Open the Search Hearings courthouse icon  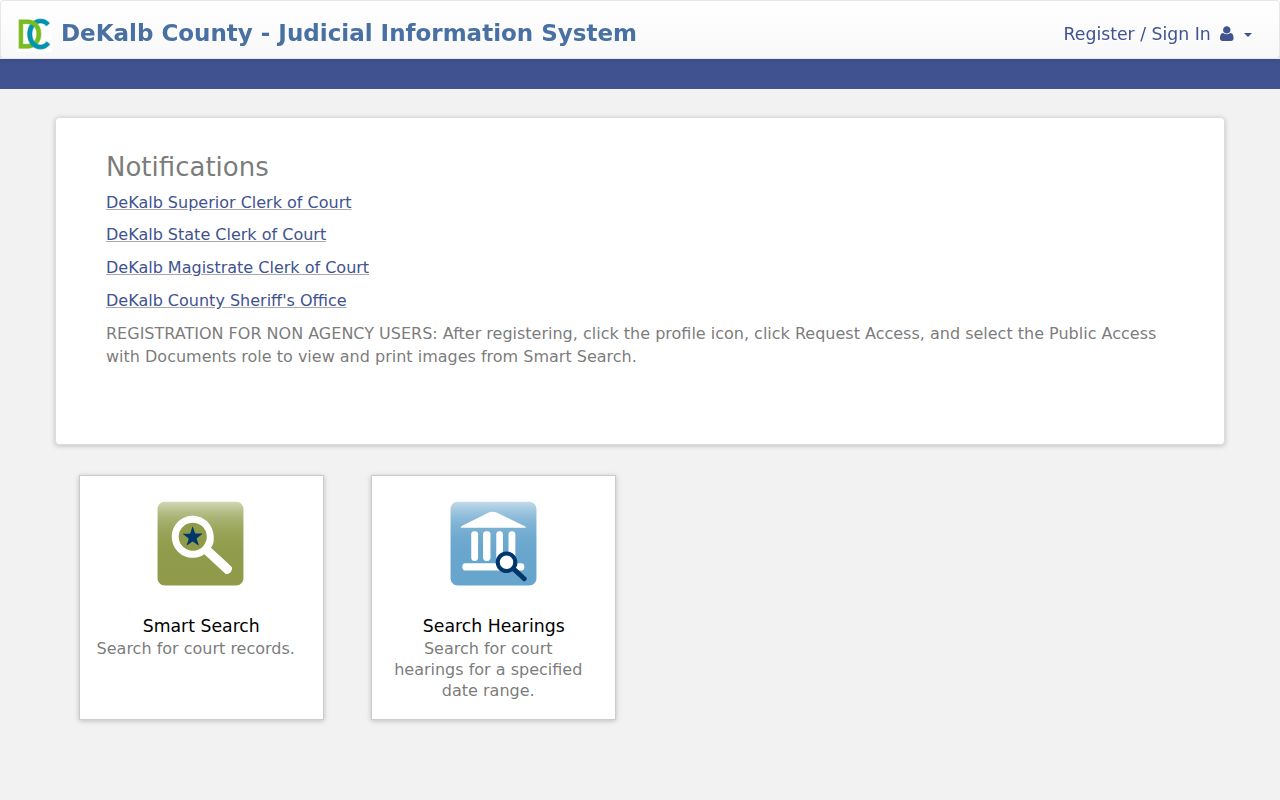click(493, 544)
